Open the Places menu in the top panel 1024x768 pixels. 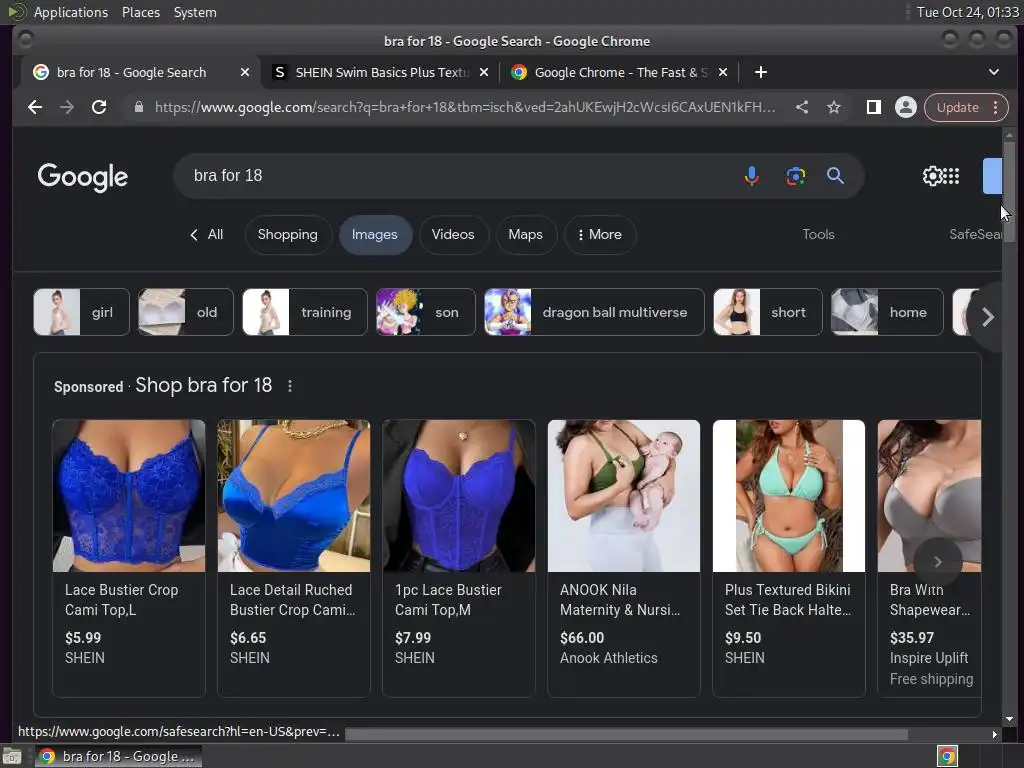point(140,12)
